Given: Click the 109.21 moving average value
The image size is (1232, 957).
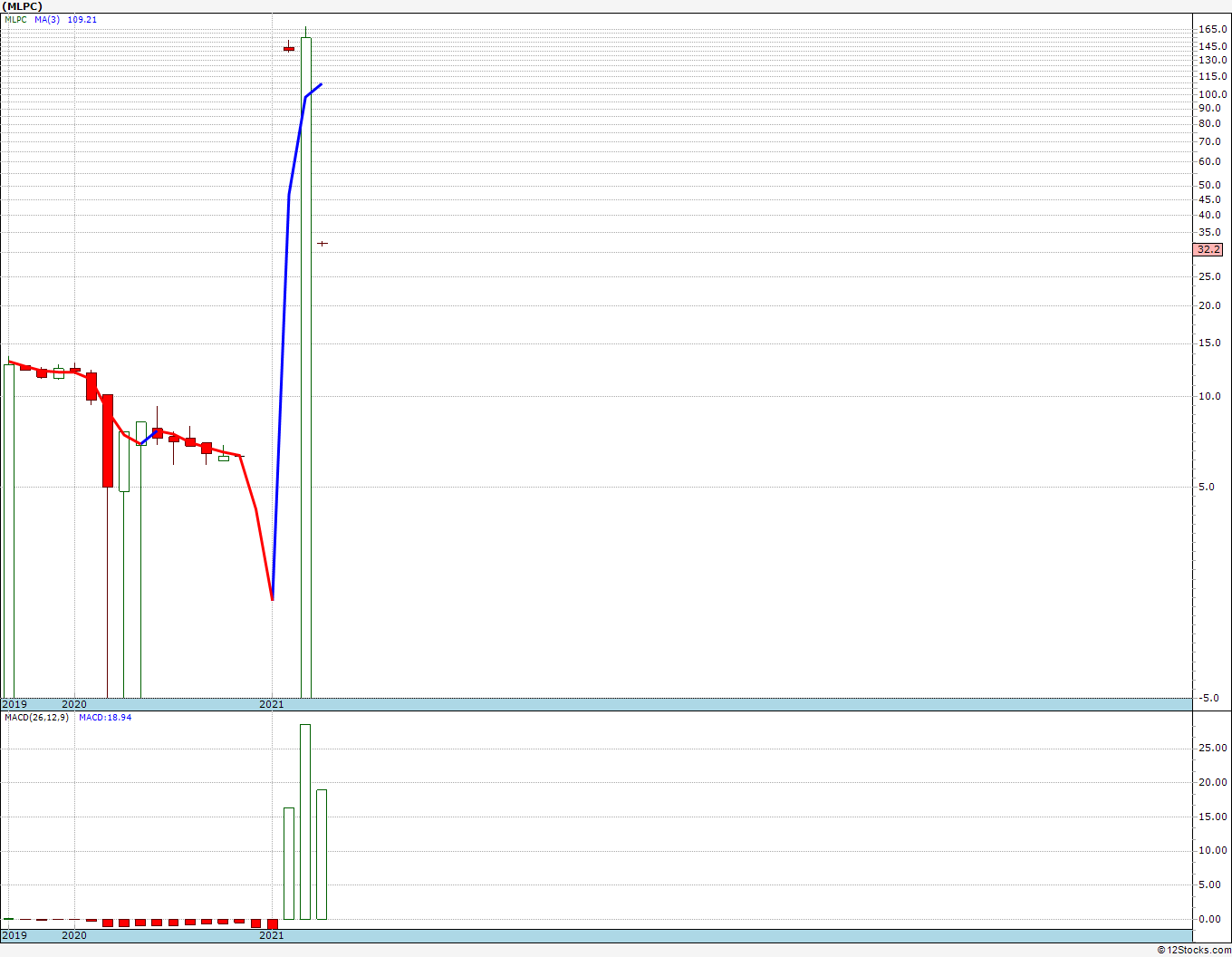Looking at the screenshot, I should click(x=82, y=19).
